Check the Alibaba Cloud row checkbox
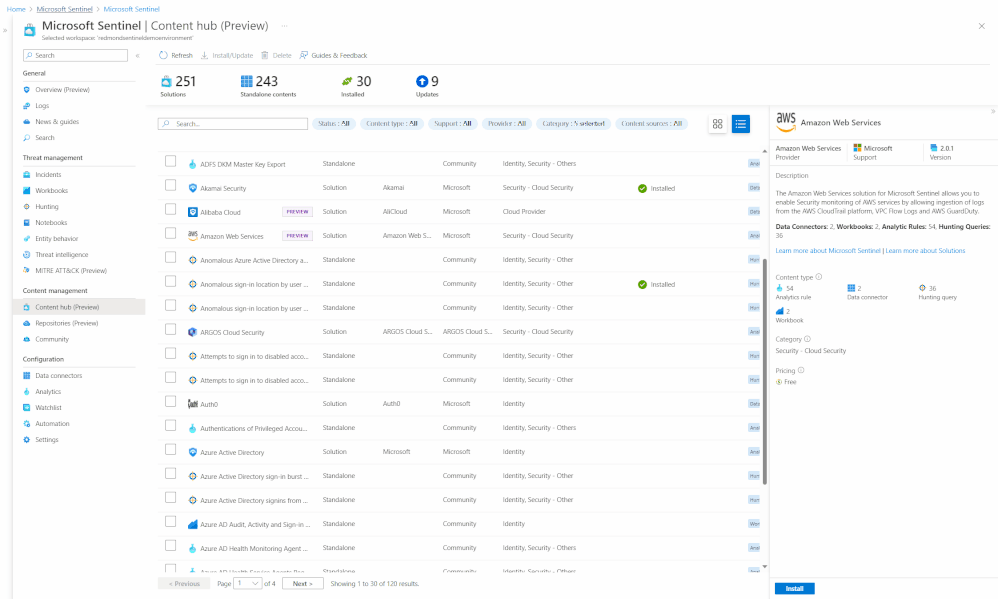The width and height of the screenshot is (998, 599). 171,209
